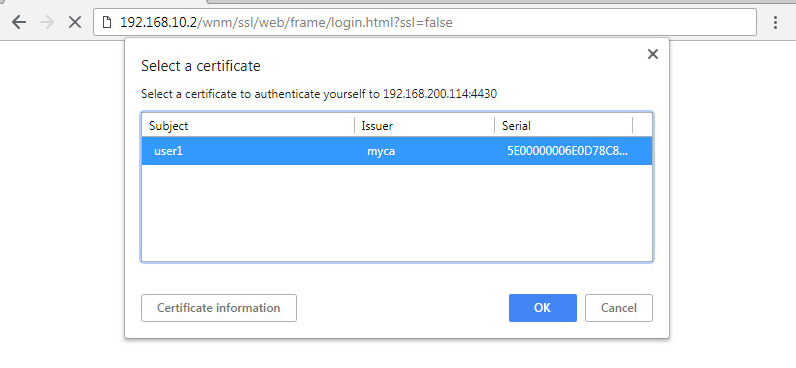
Task: Close the Select a certificate dialog
Action: pyautogui.click(x=653, y=54)
